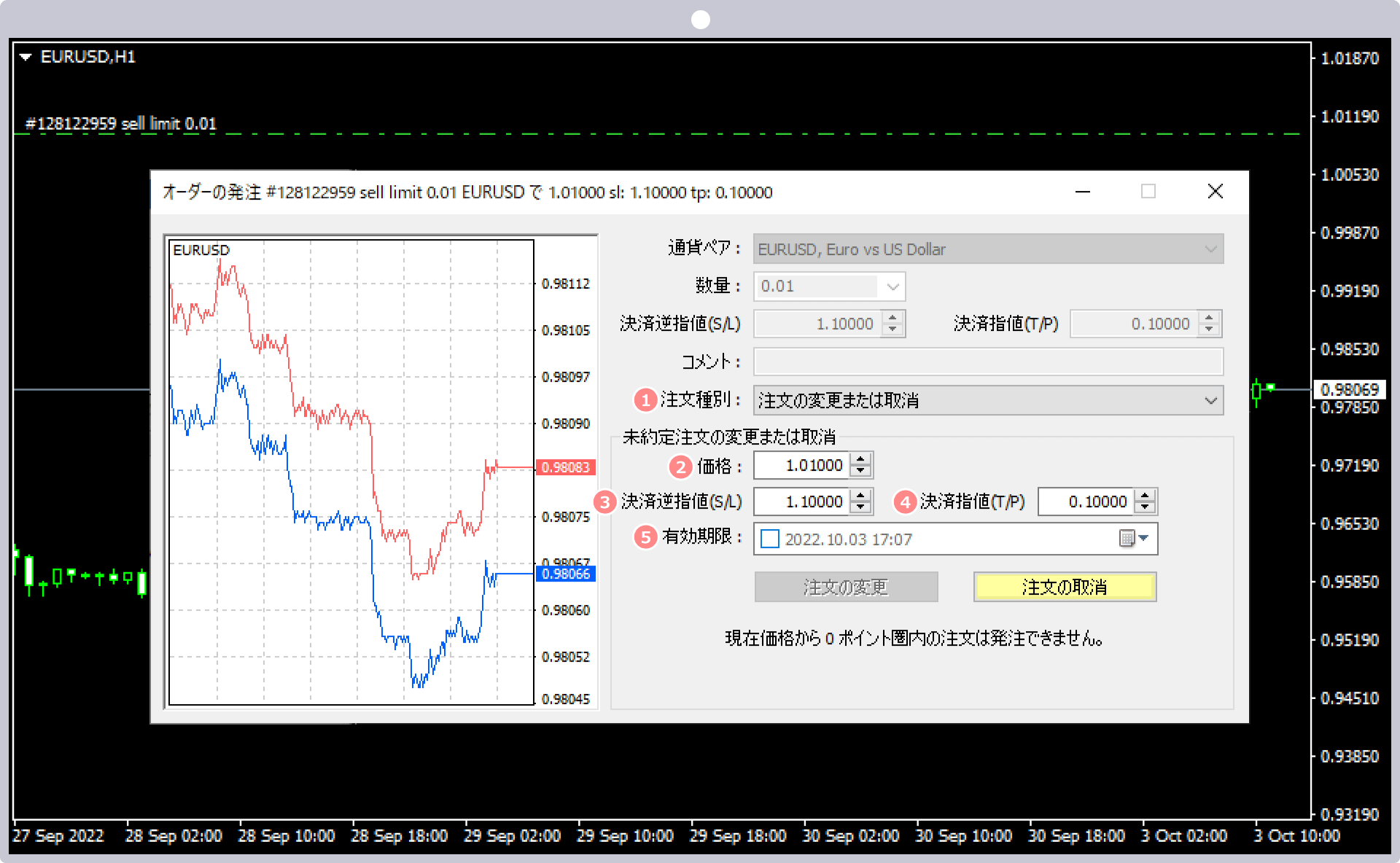
Task: Click the disabled upper S/L field 1.10000
Action: coord(818,324)
